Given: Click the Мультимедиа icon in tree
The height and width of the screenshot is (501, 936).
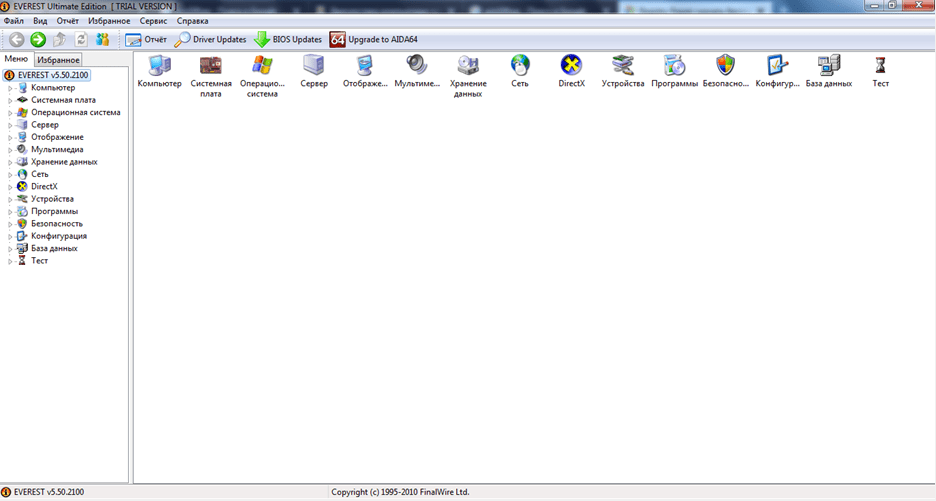Looking at the screenshot, I should point(22,149).
